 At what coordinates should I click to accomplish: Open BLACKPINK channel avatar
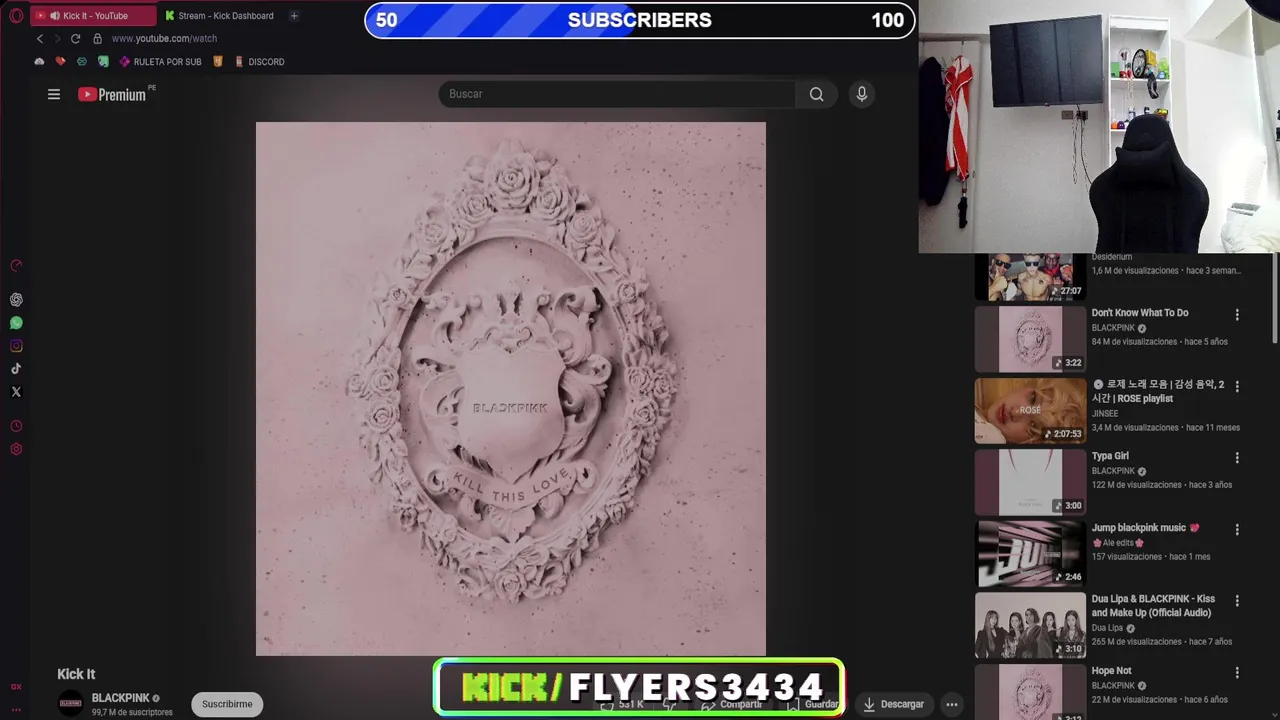pos(70,703)
